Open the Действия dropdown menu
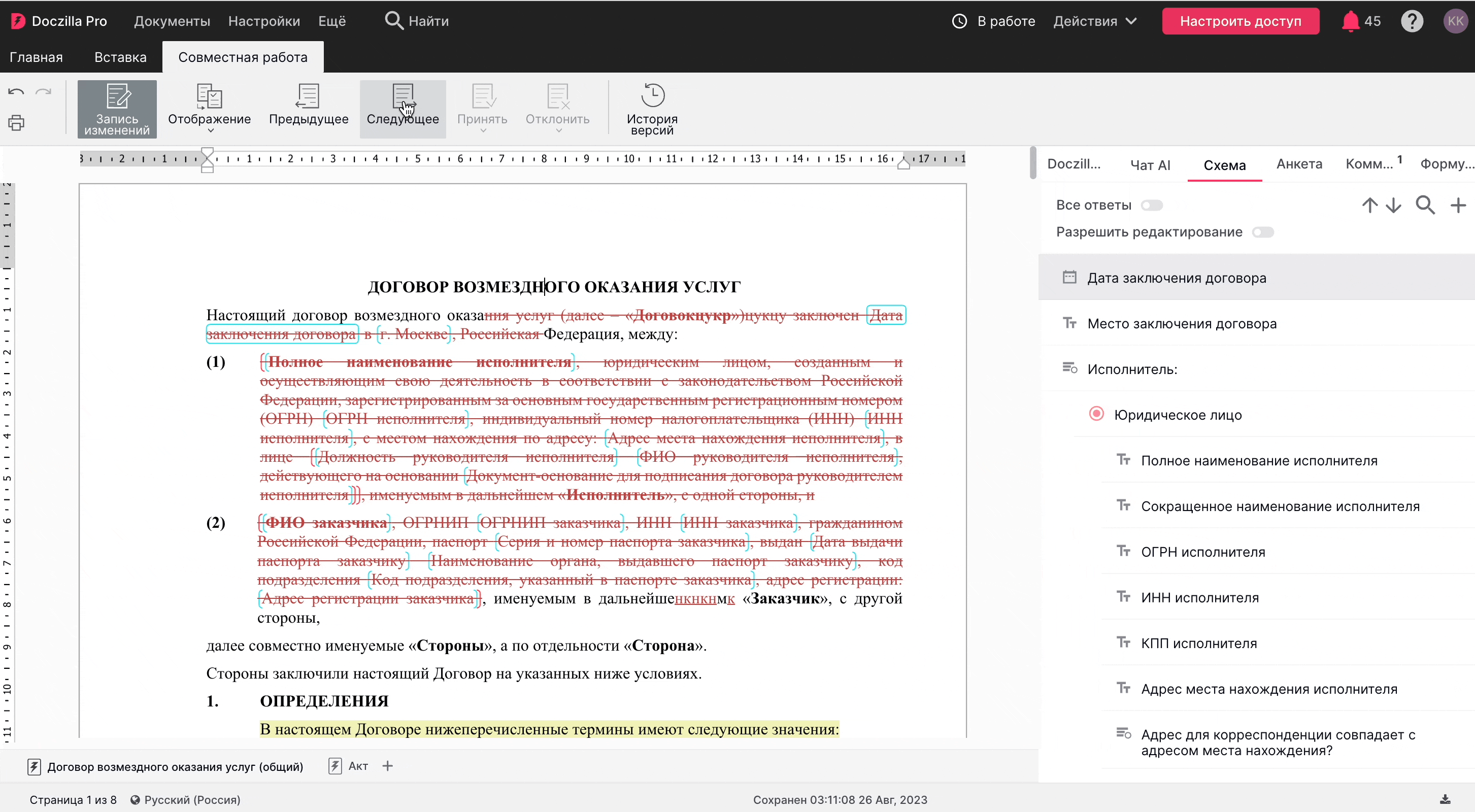This screenshot has height=812, width=1475. [1094, 21]
